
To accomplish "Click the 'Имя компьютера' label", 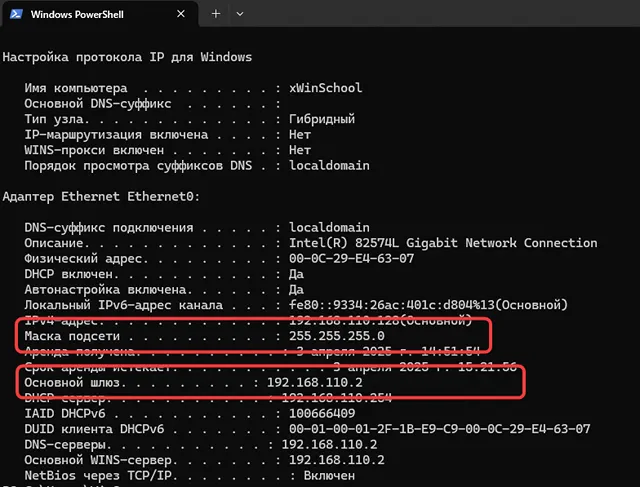I will coord(76,88).
